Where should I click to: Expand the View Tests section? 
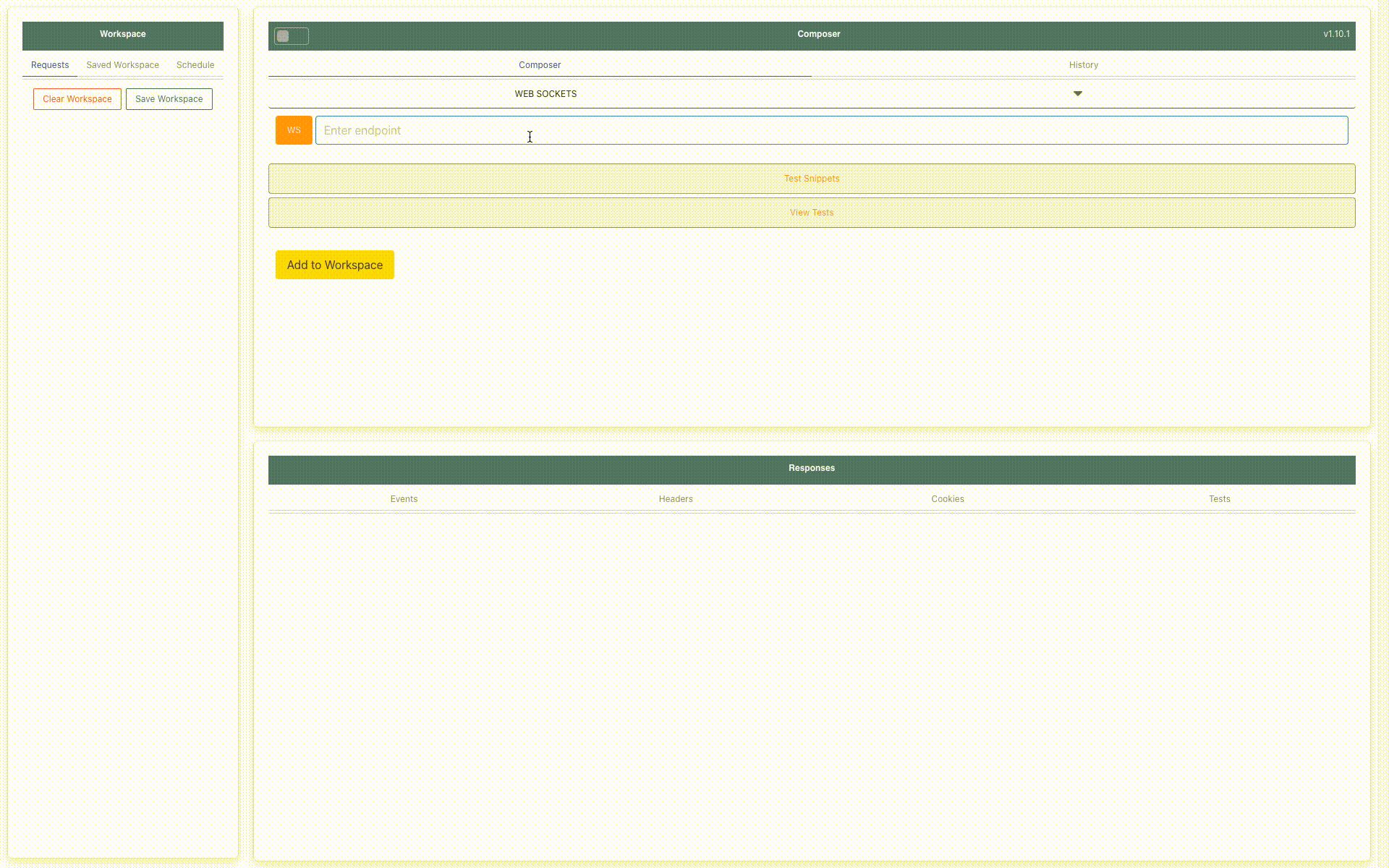[x=811, y=213]
